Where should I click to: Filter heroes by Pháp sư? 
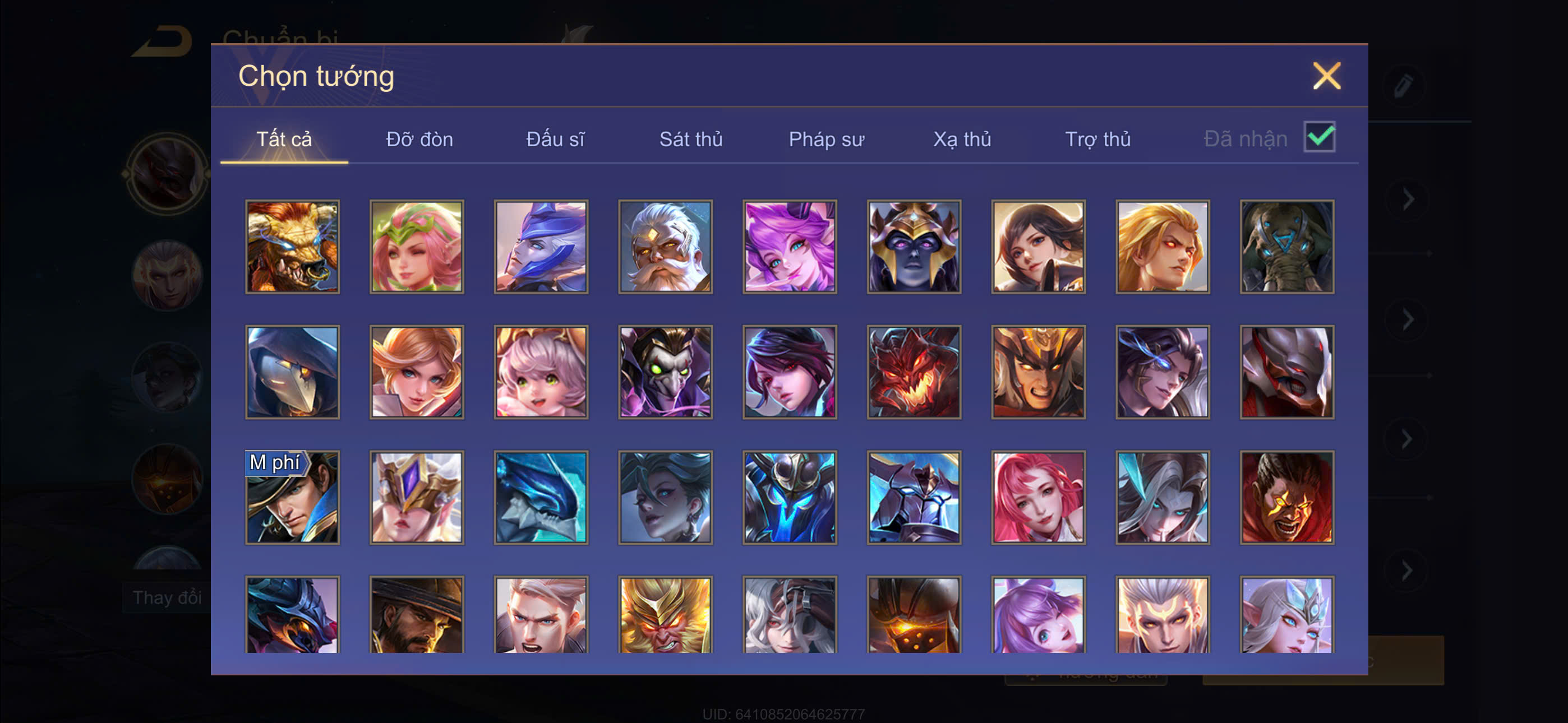pos(826,139)
